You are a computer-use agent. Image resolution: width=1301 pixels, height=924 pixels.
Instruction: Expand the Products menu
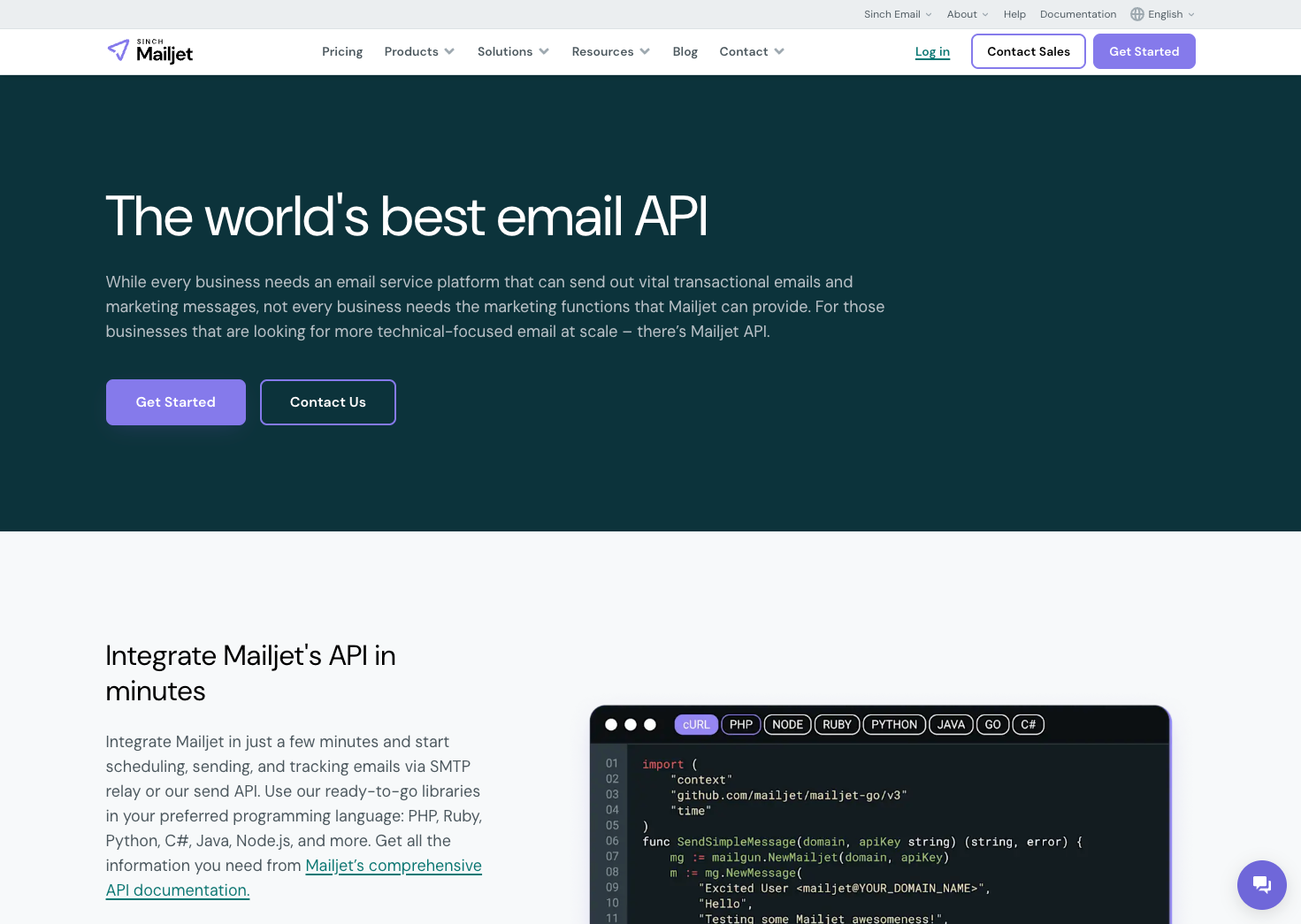click(418, 51)
